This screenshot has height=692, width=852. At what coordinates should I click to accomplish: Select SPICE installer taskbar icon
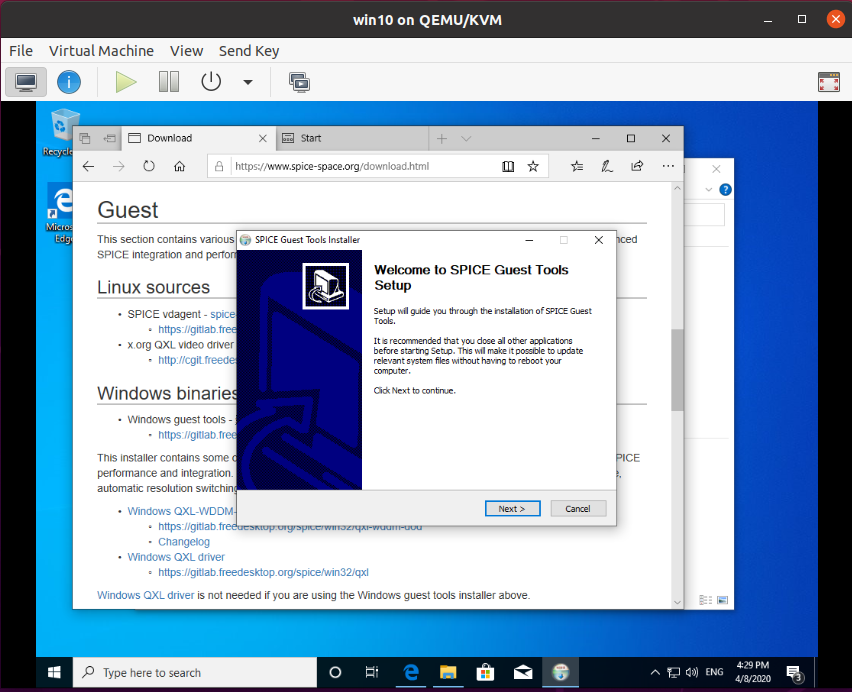[x=560, y=672]
